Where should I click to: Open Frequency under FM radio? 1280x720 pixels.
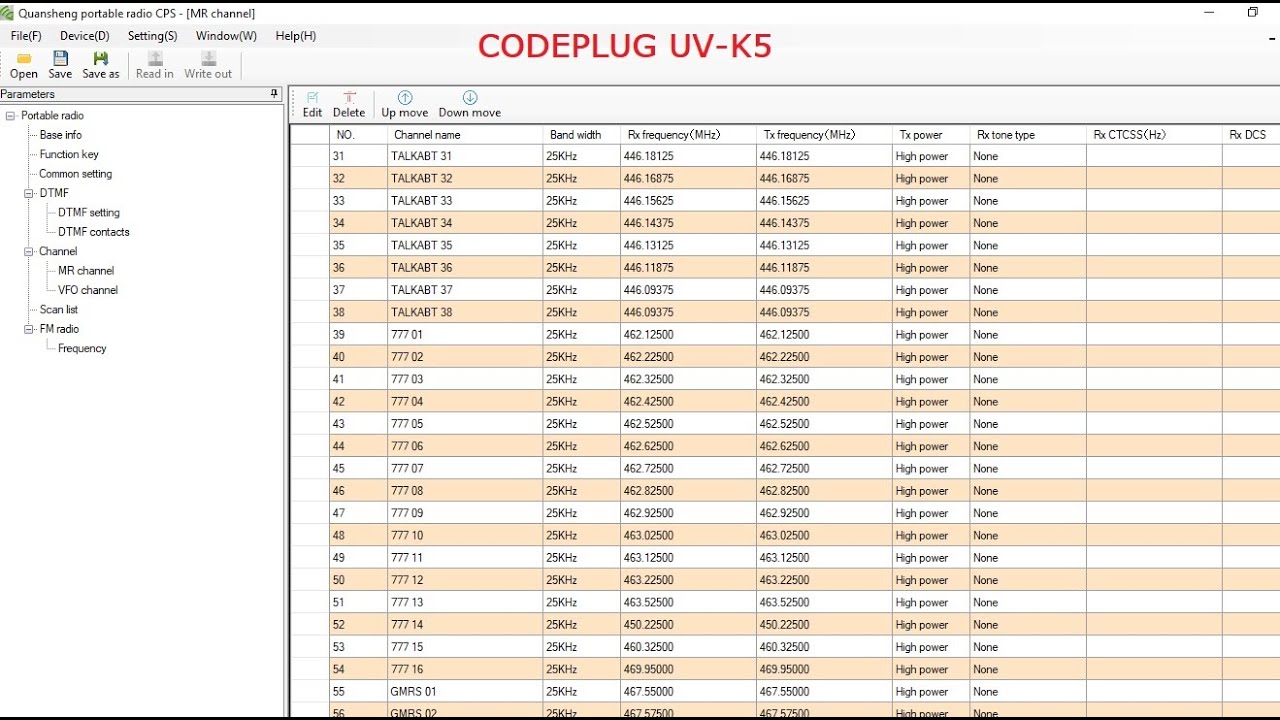click(x=82, y=349)
